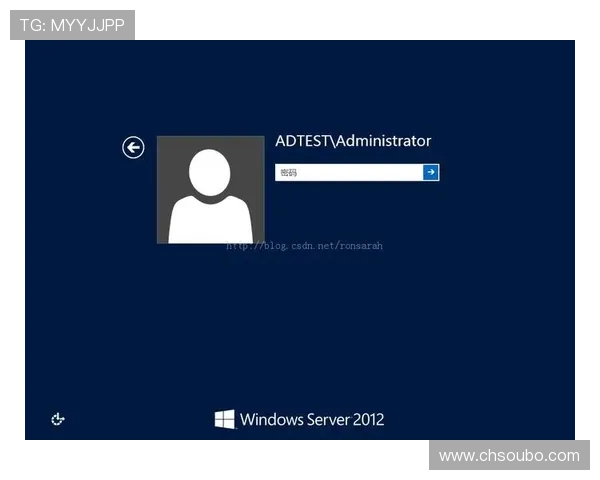Open the blog.csdn.net/ronsarah watermark link
The image size is (600, 480).
[304, 245]
